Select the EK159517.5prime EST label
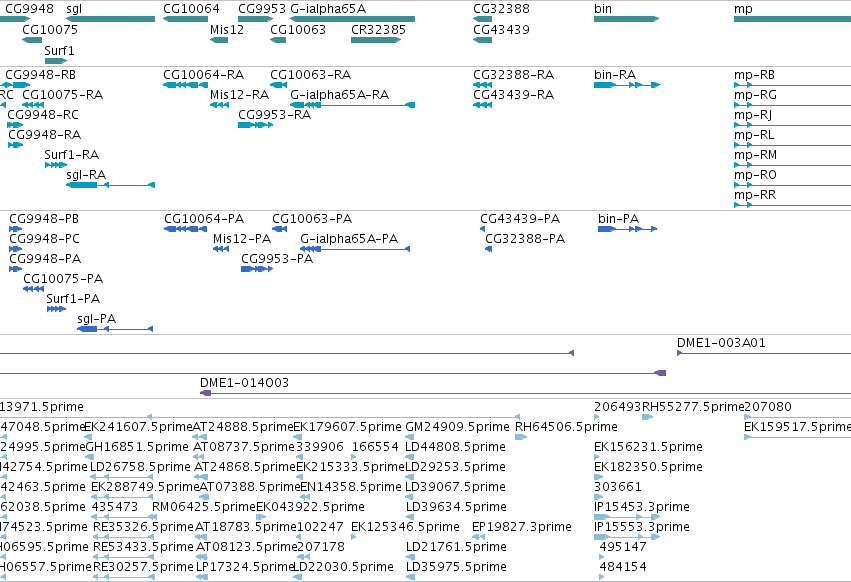This screenshot has height=582, width=851. 797,427
